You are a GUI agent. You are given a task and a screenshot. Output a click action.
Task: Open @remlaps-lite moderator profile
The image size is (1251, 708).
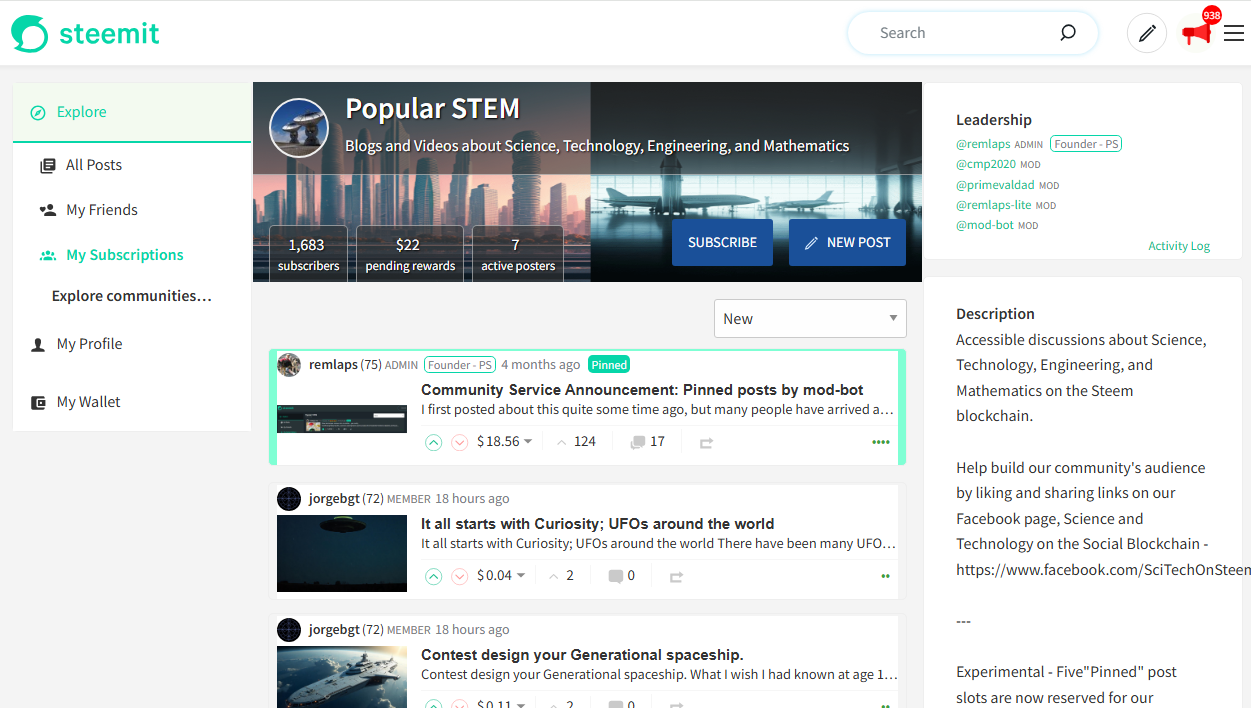pyautogui.click(x=994, y=205)
